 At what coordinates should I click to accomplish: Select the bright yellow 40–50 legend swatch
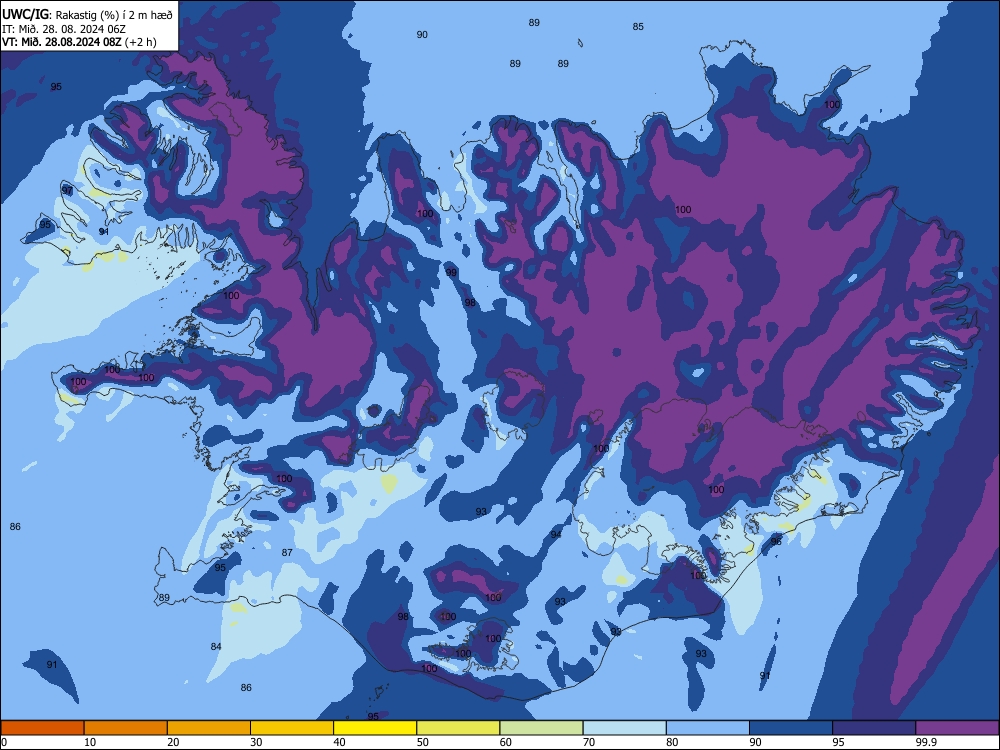tap(375, 728)
